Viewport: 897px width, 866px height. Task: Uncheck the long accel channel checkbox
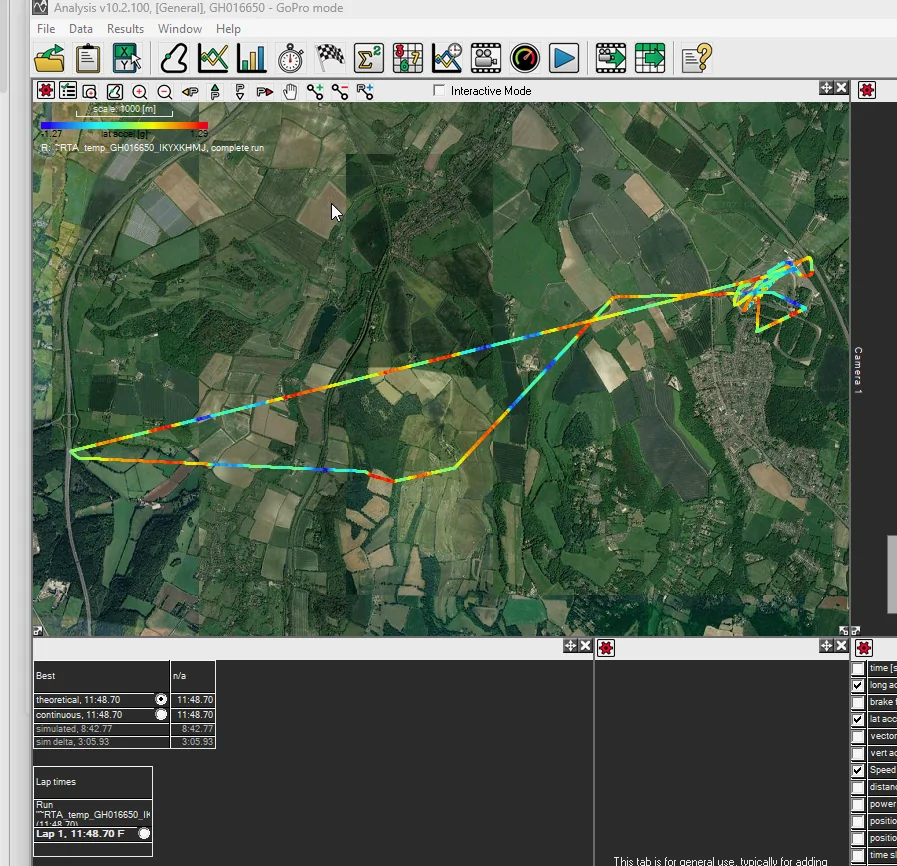(x=858, y=685)
